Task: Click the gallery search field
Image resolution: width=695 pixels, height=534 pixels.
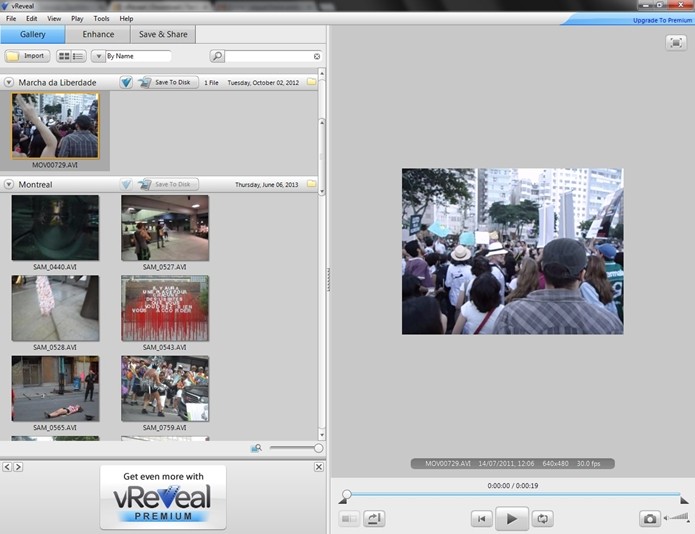Action: point(268,56)
